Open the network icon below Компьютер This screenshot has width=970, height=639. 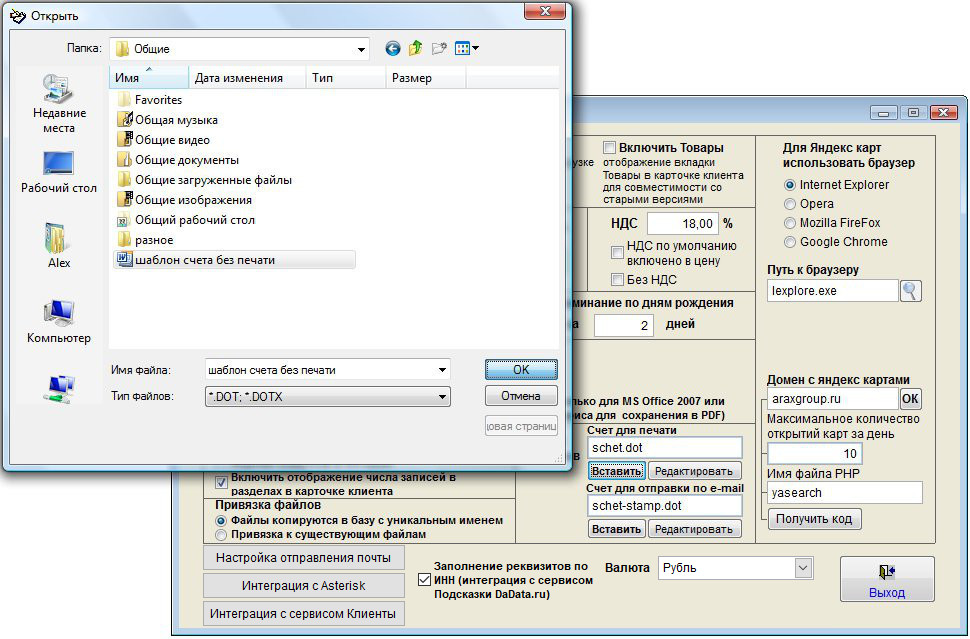(59, 390)
